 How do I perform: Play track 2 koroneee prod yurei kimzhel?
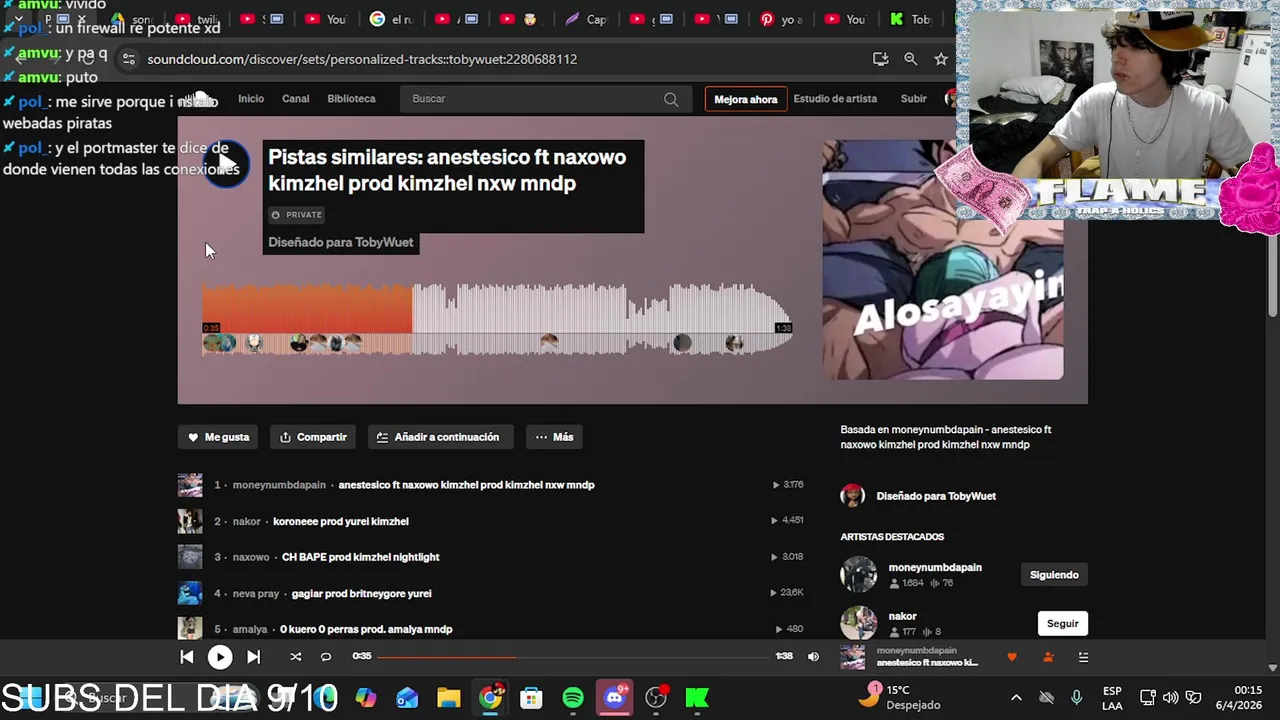pos(341,521)
